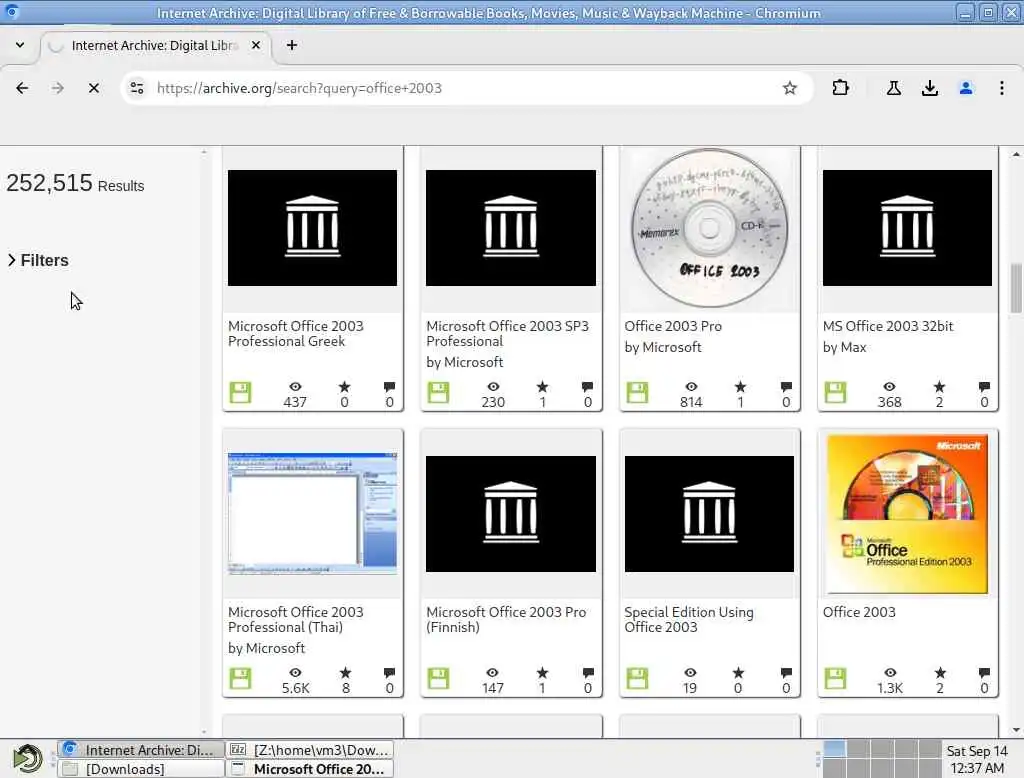Click reviews comment icon on Office 2003 Pro
The height and width of the screenshot is (778, 1024).
pos(786,387)
